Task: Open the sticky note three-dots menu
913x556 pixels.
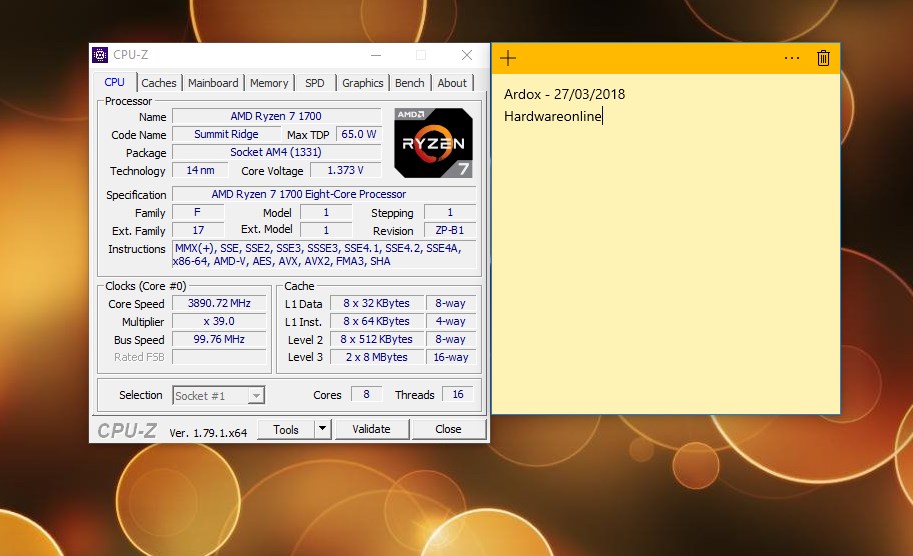Action: (x=791, y=58)
